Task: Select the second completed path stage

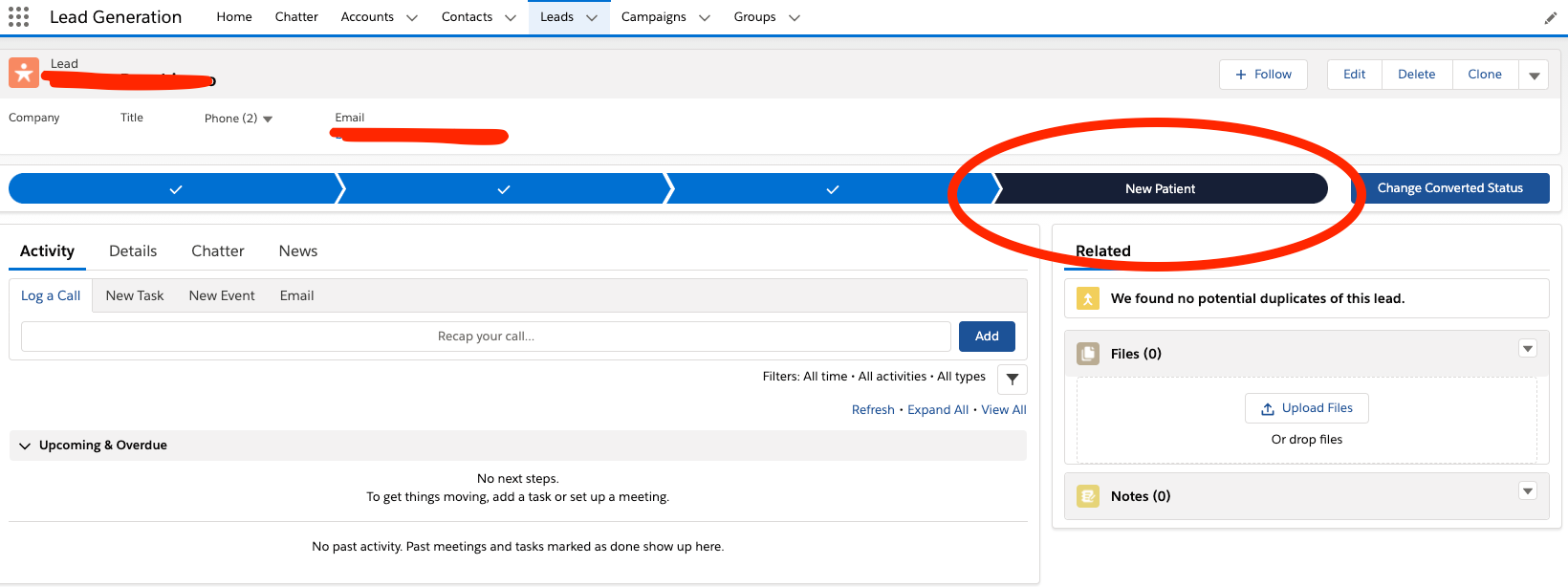Action: (503, 189)
